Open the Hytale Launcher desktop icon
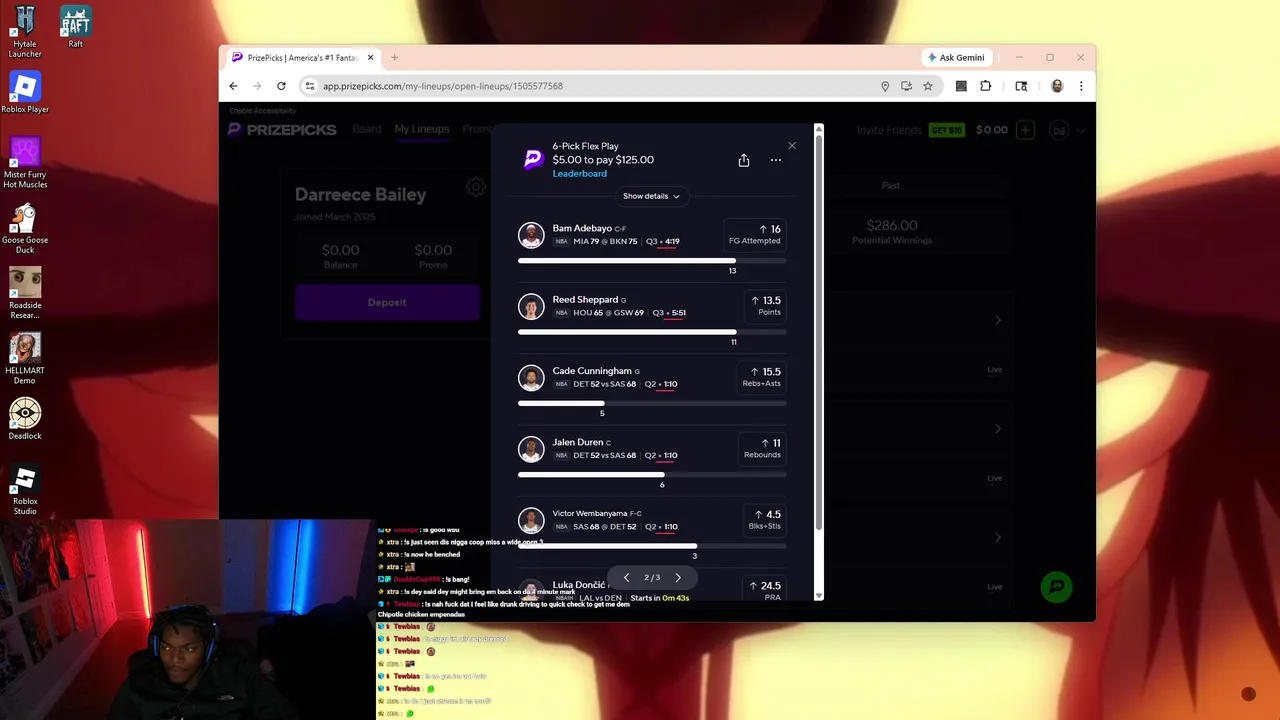The image size is (1280, 720). [x=25, y=31]
